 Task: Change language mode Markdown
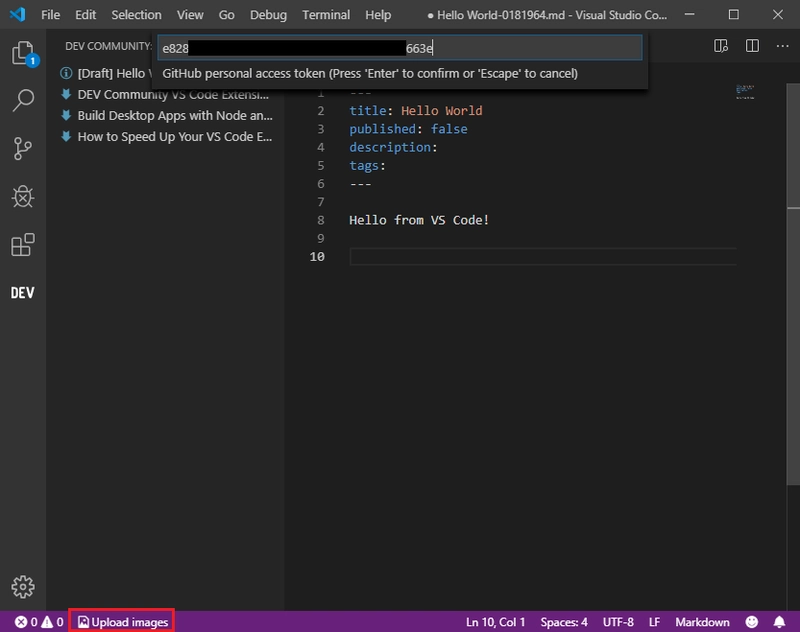coord(702,622)
